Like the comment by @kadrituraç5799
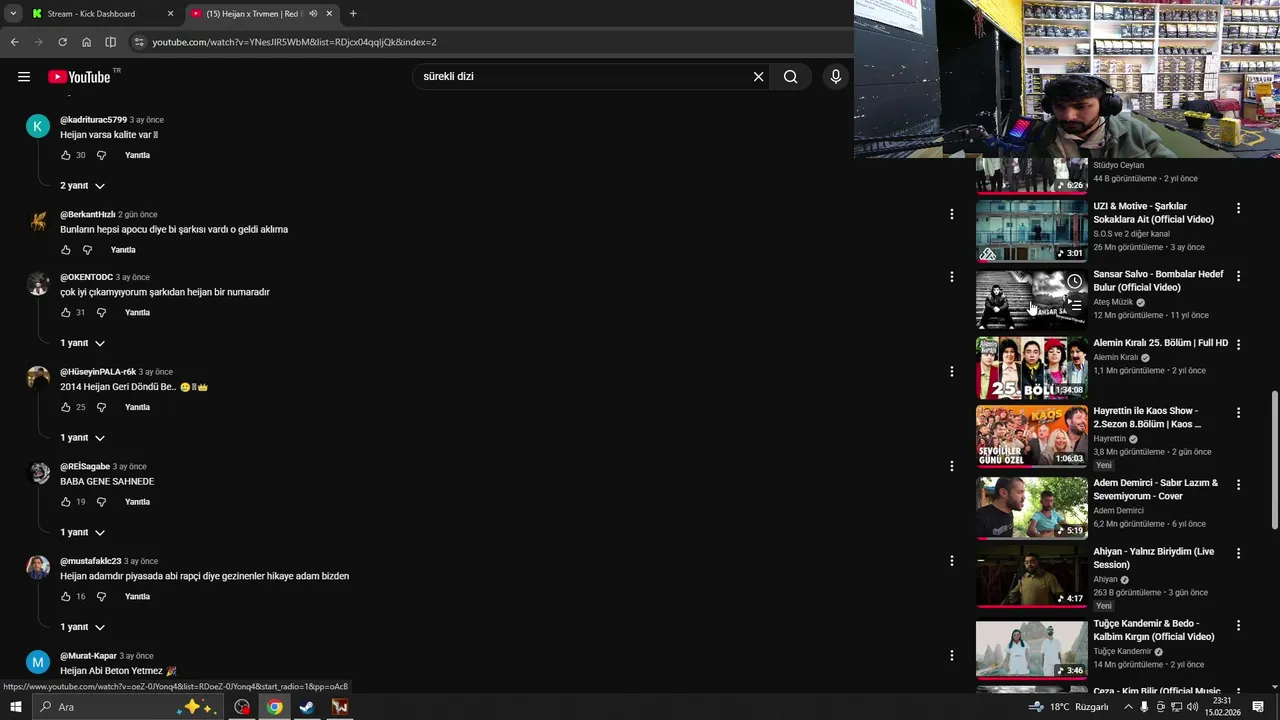The height and width of the screenshot is (720, 1280). (x=66, y=155)
